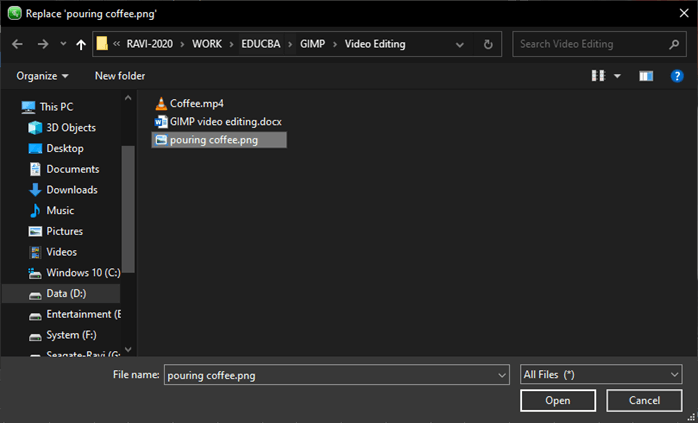
Task: Open the Entertainment drive in sidebar
Action: (84, 314)
